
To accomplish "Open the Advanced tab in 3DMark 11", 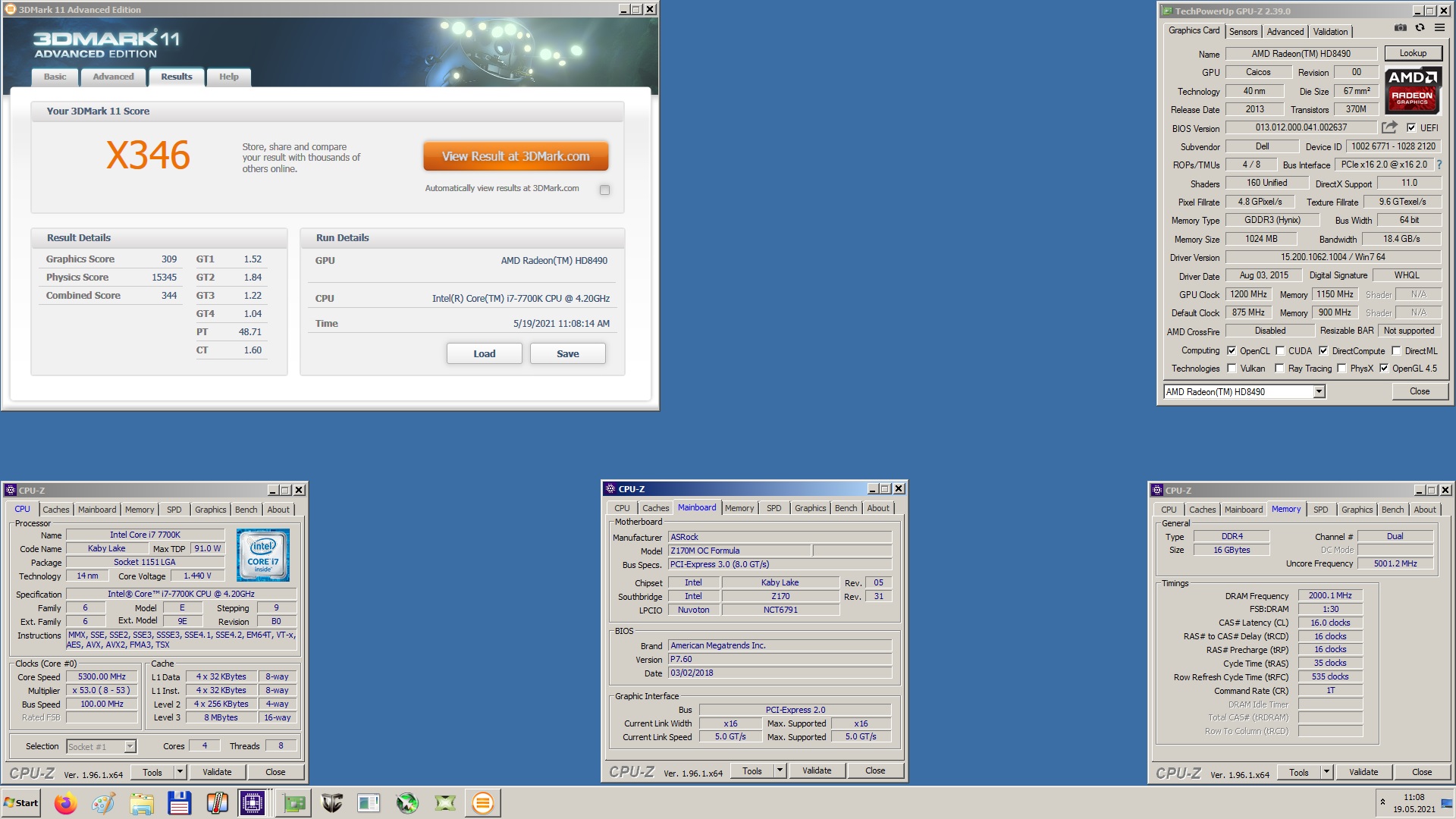I will coord(113,77).
